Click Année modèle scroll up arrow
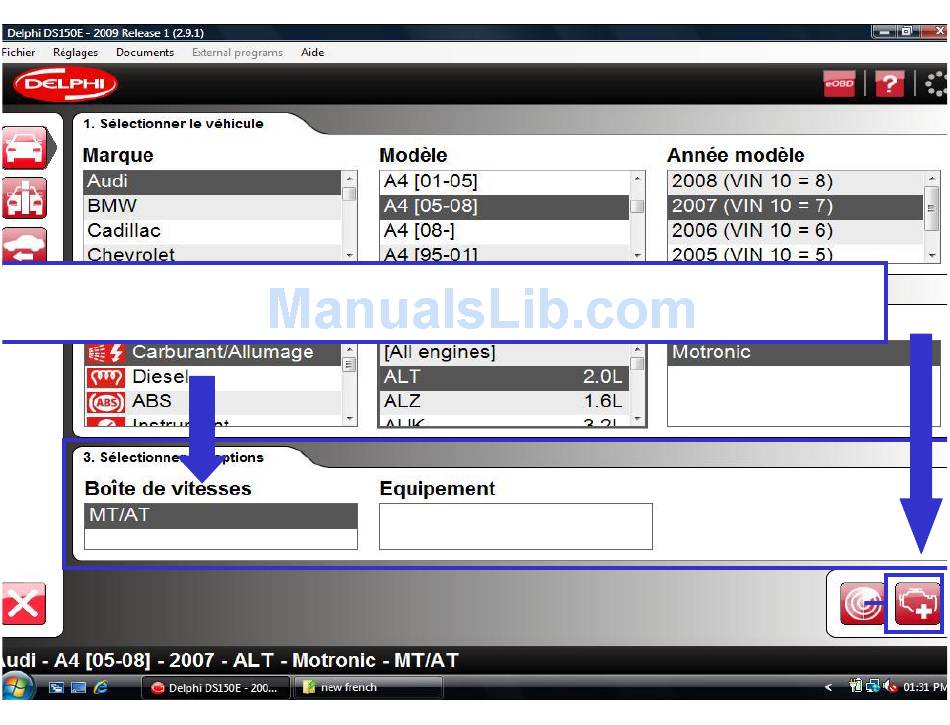The height and width of the screenshot is (725, 950). [932, 178]
